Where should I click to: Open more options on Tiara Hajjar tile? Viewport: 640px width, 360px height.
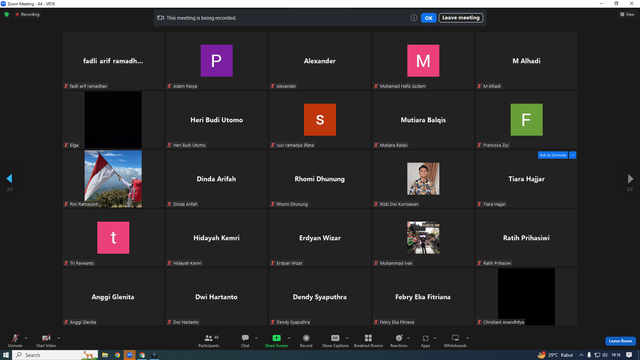pos(573,155)
